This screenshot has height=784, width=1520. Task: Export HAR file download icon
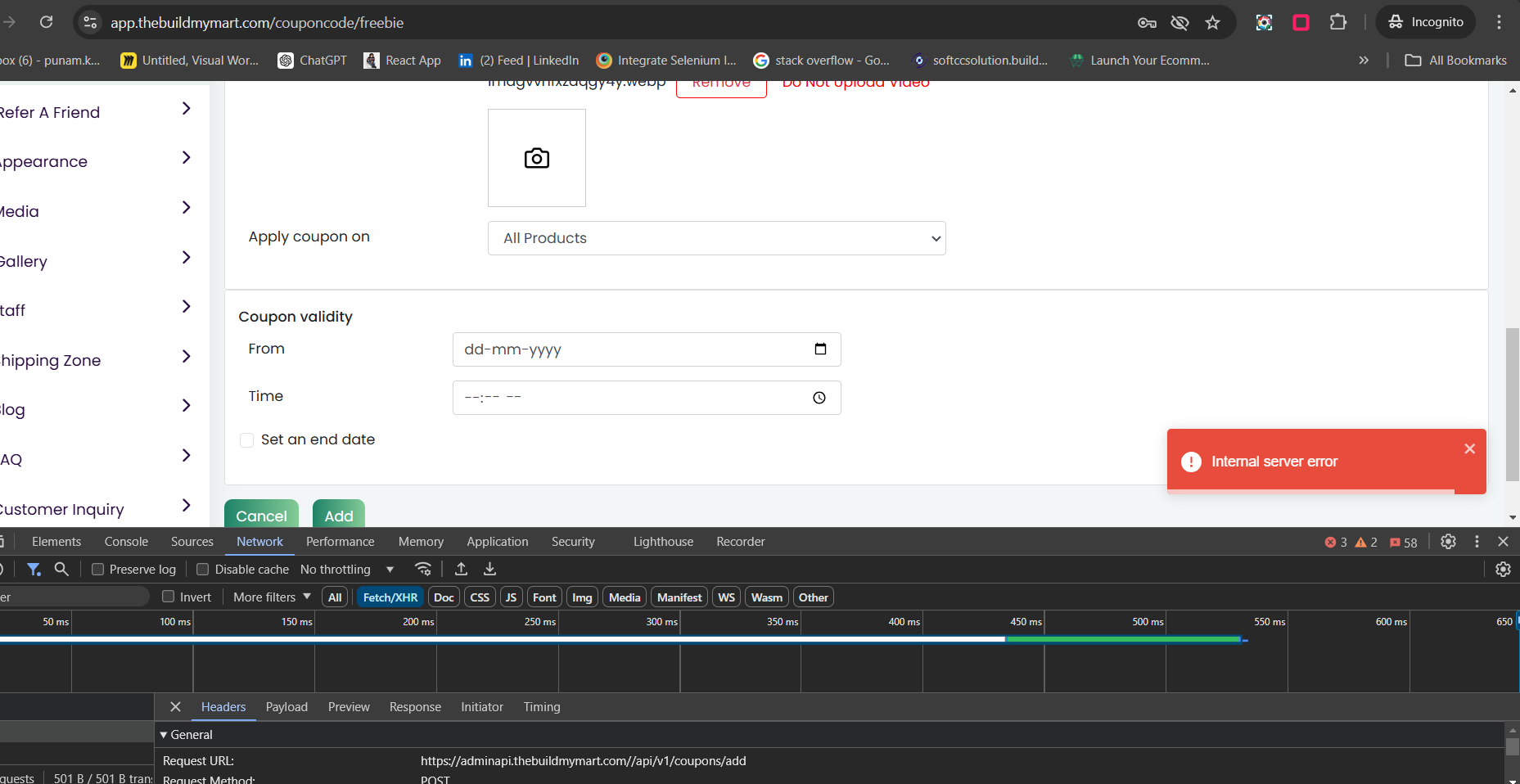click(x=489, y=569)
